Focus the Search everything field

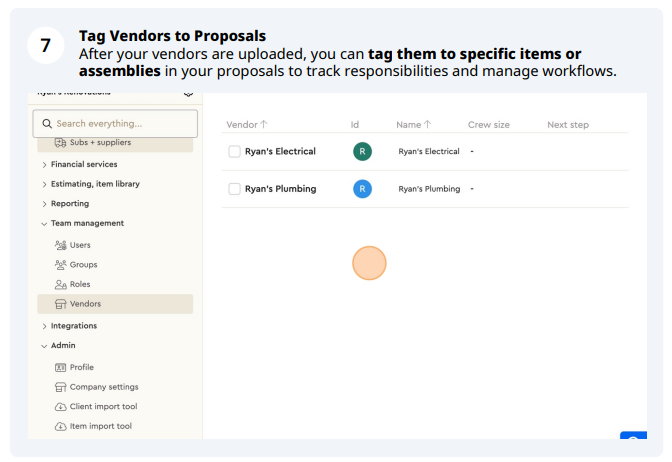(115, 124)
